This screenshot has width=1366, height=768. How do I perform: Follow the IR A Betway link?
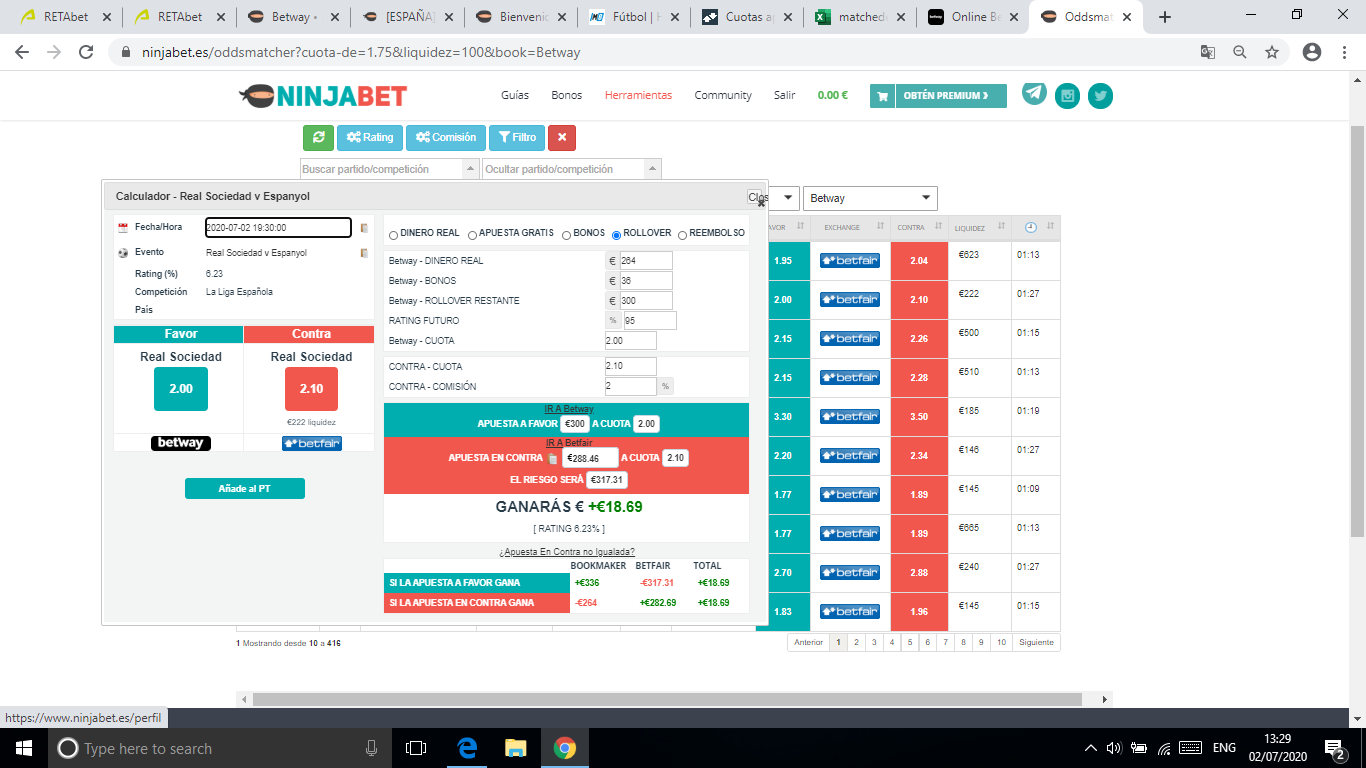point(569,409)
